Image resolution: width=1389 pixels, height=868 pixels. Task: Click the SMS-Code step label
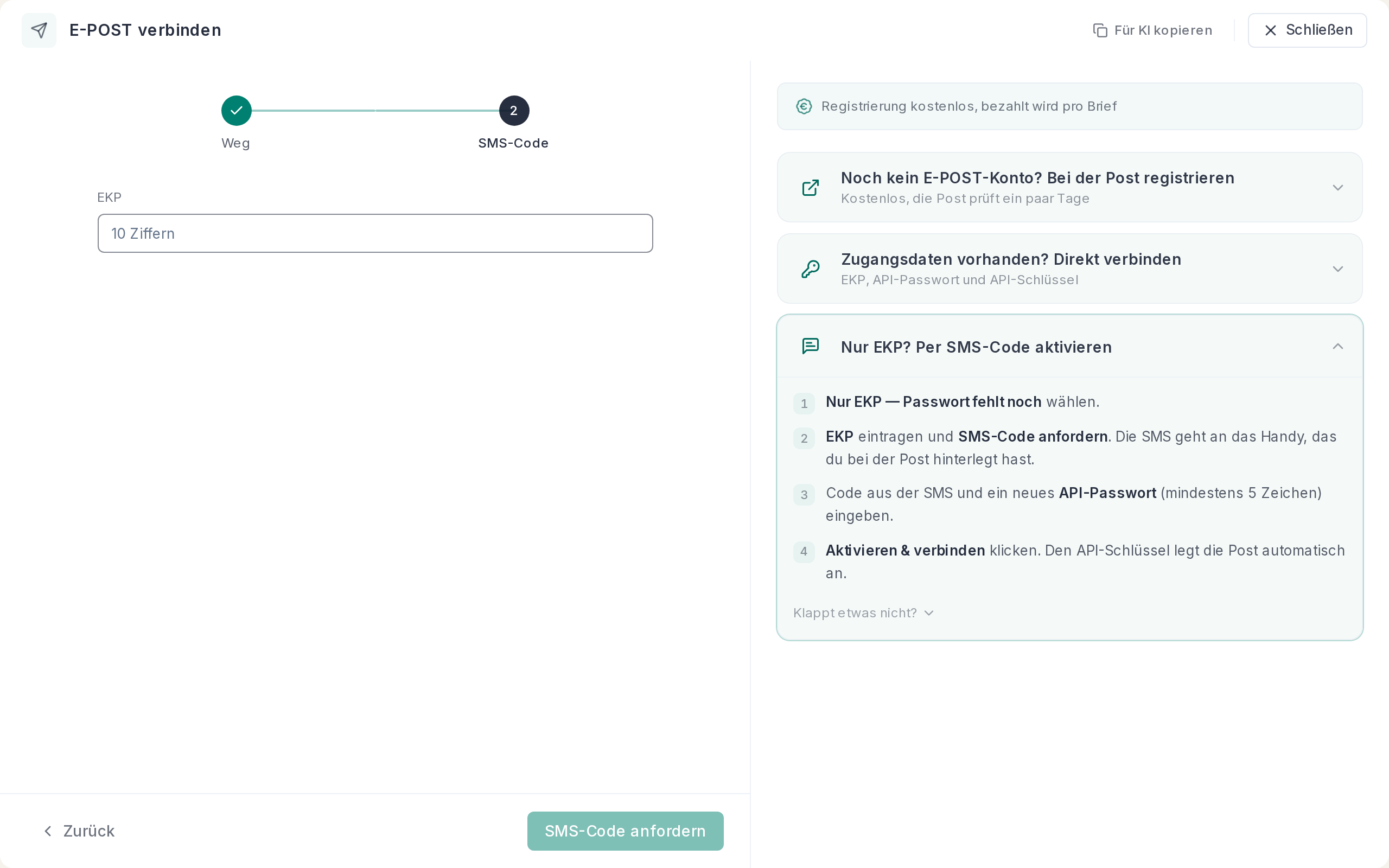513,143
